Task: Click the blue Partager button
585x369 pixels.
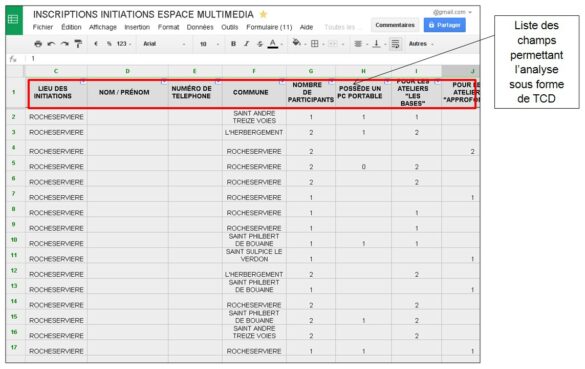Action: 445,25
